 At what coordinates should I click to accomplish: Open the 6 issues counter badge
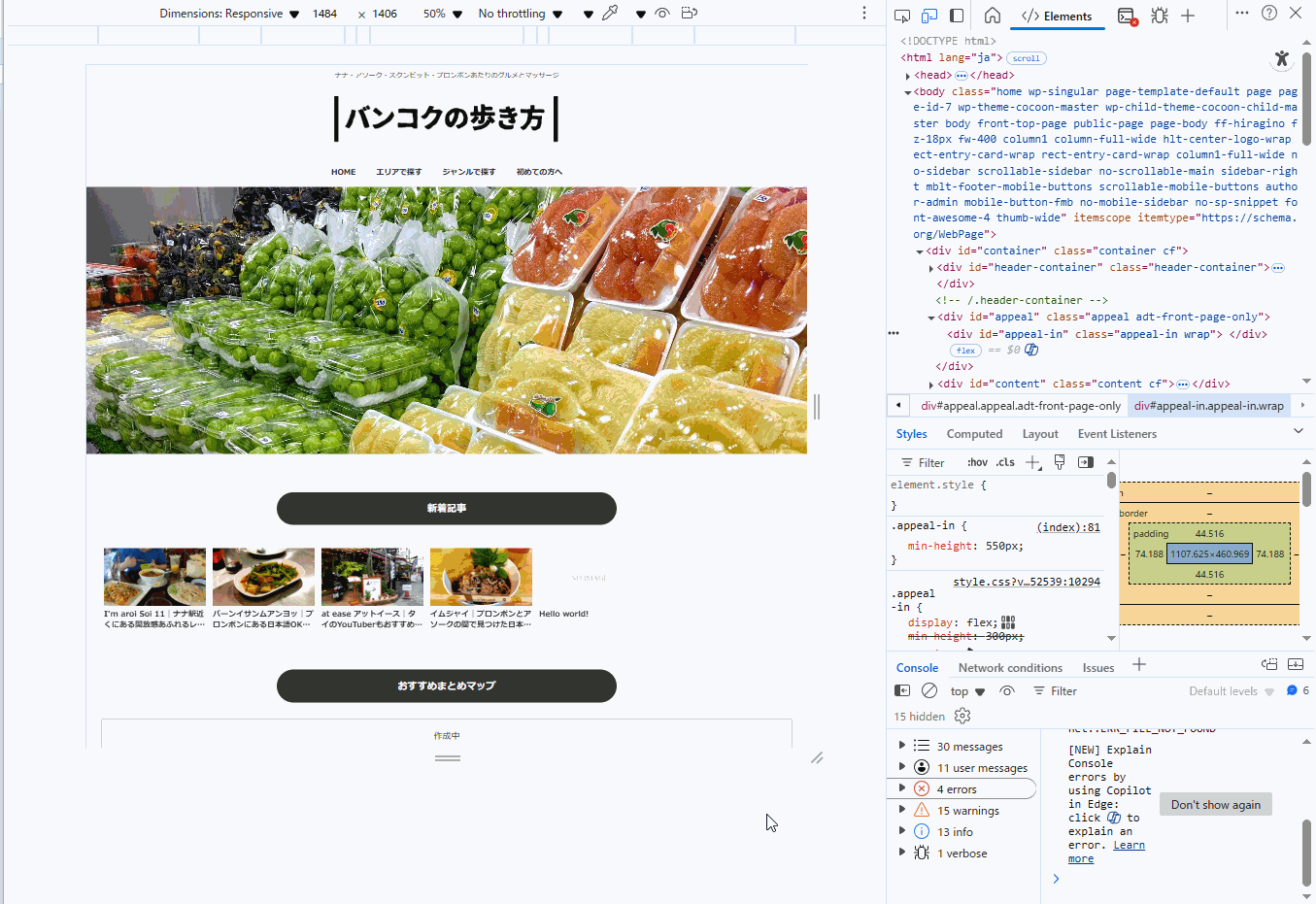pos(1298,690)
